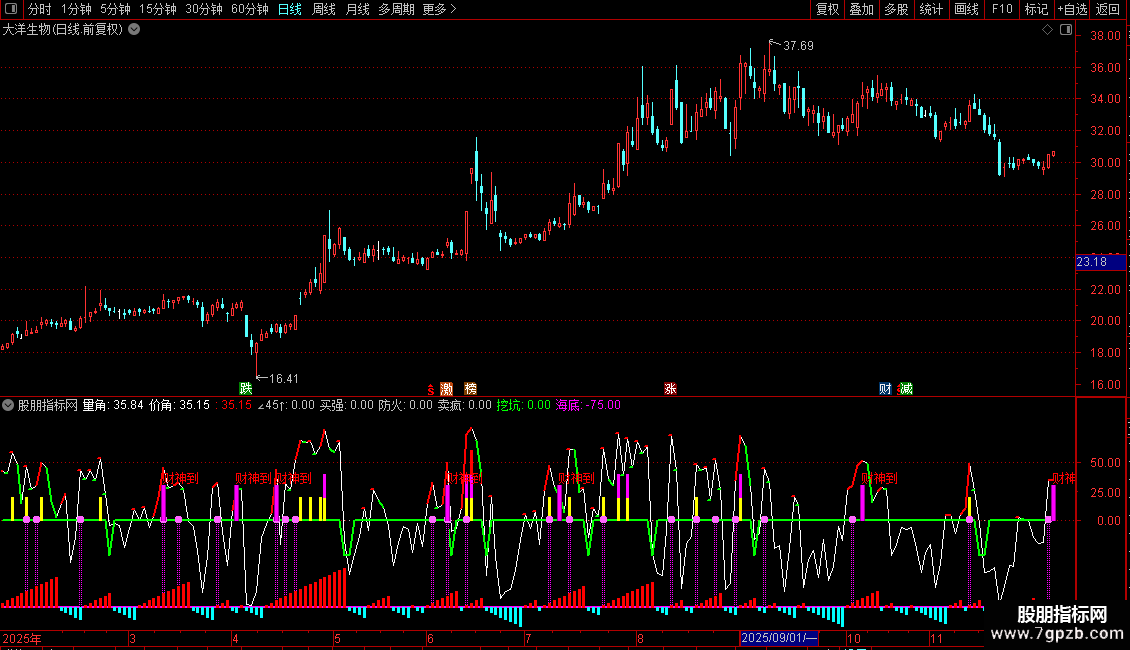Screen dimensions: 1130x650
Task: Expand the 更多 periods menu
Action: pos(440,9)
